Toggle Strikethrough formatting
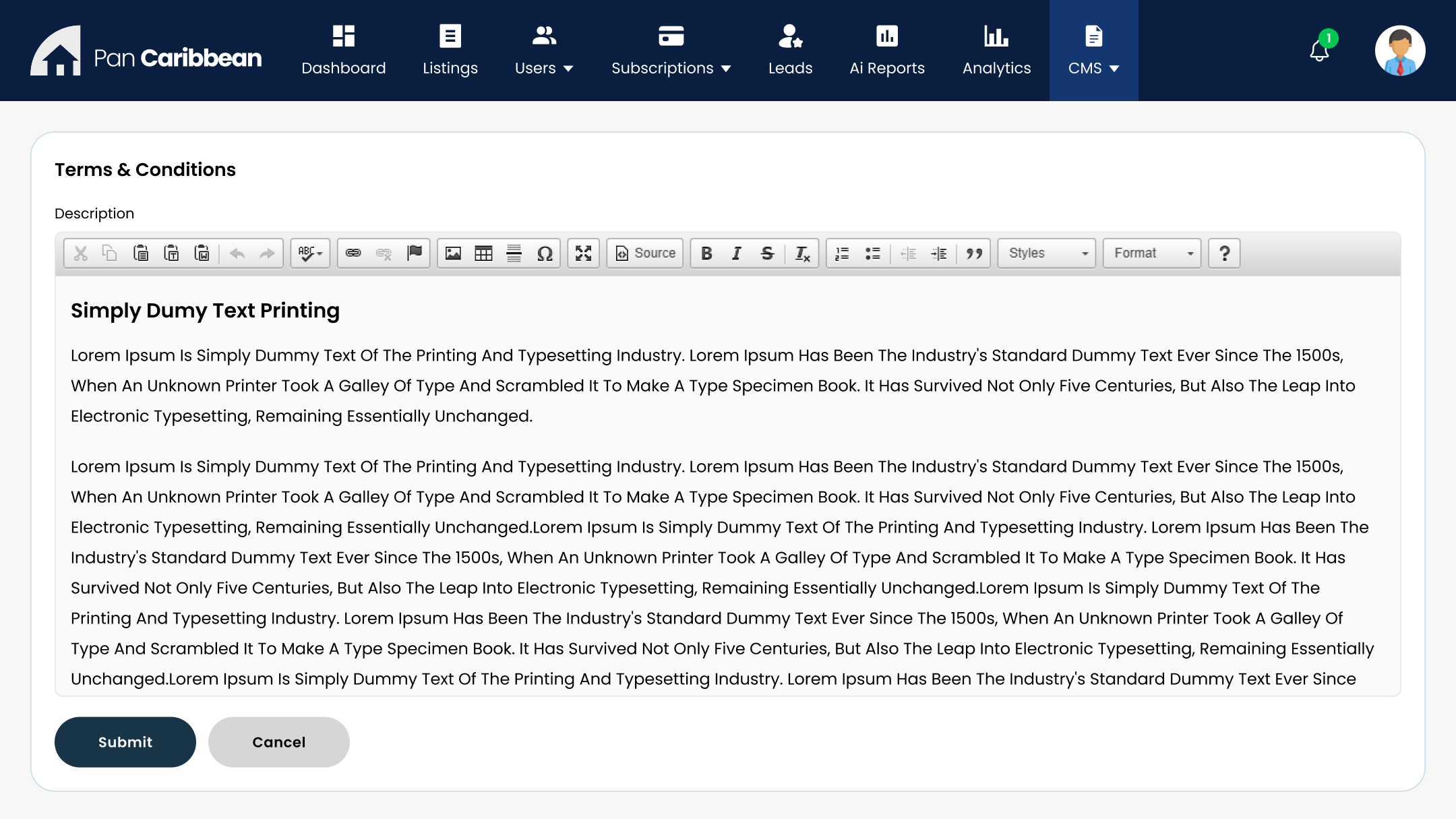 click(x=767, y=253)
